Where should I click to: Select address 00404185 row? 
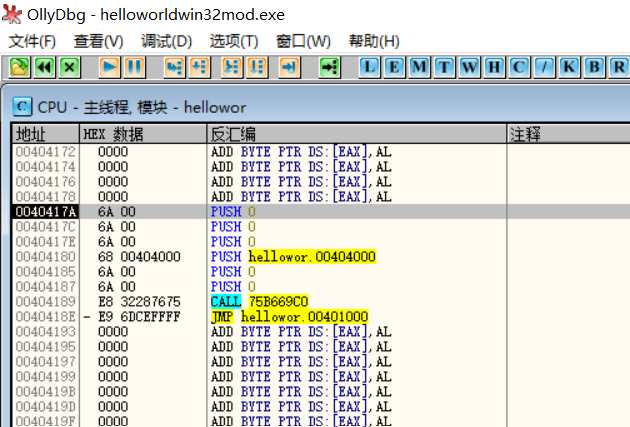321,272
